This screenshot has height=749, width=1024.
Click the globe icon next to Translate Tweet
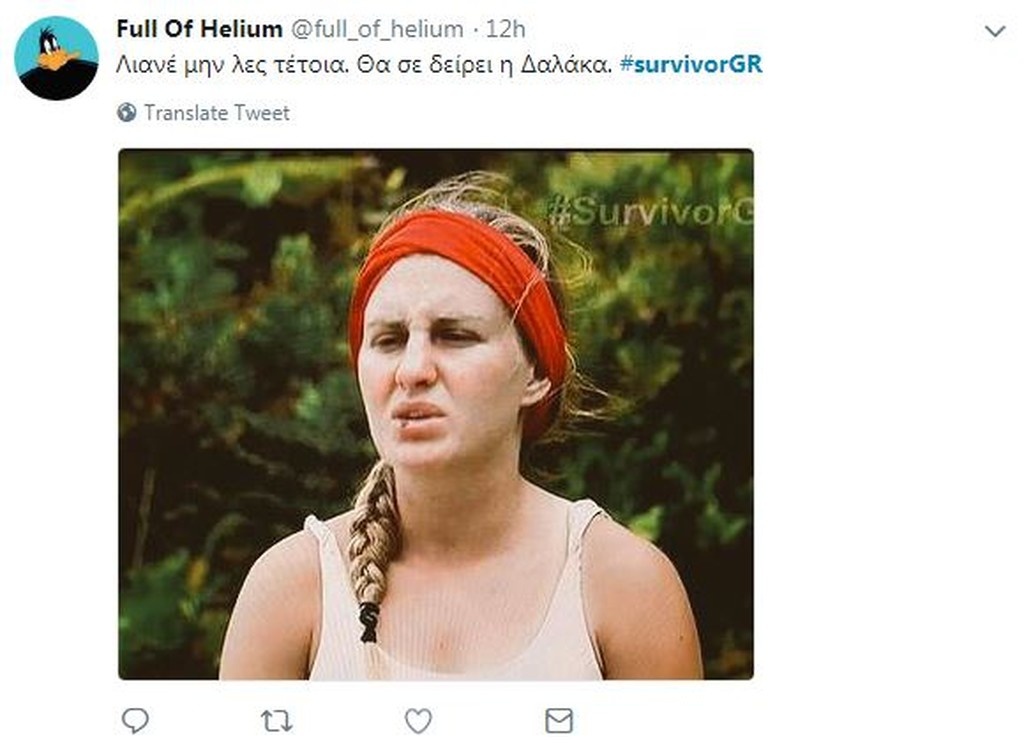tap(126, 112)
